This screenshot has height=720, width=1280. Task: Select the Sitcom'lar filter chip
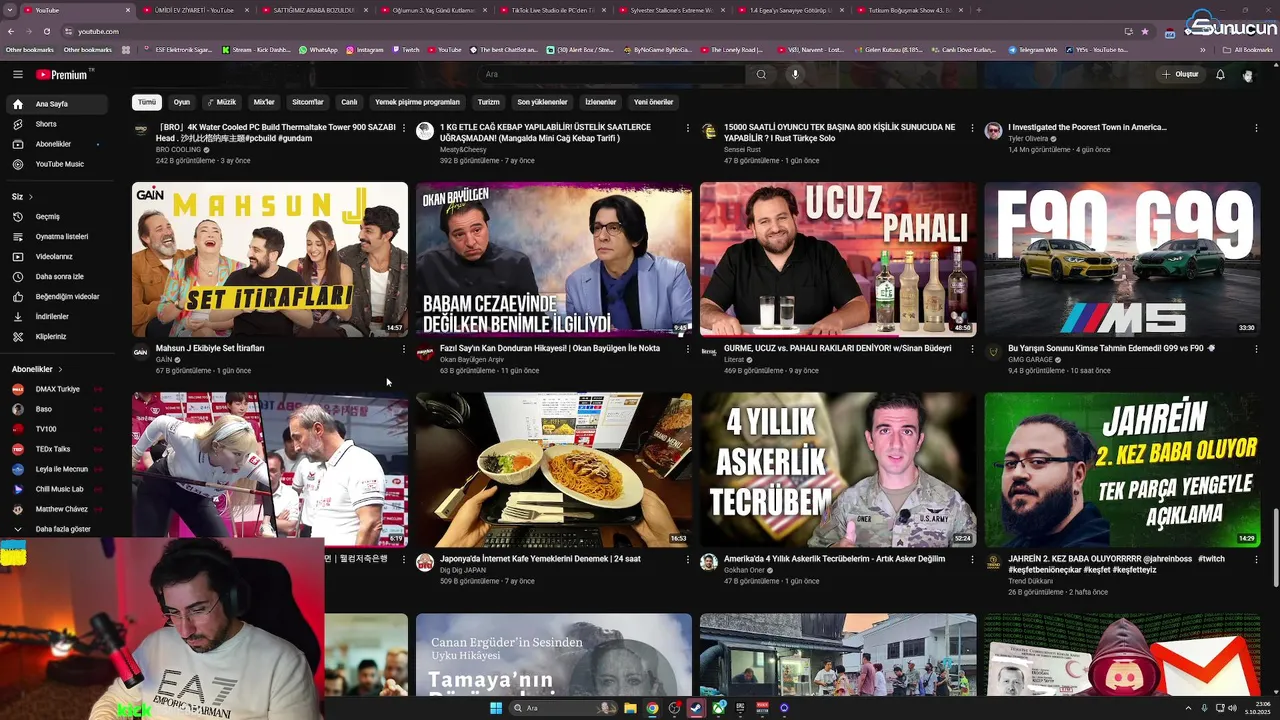308,102
